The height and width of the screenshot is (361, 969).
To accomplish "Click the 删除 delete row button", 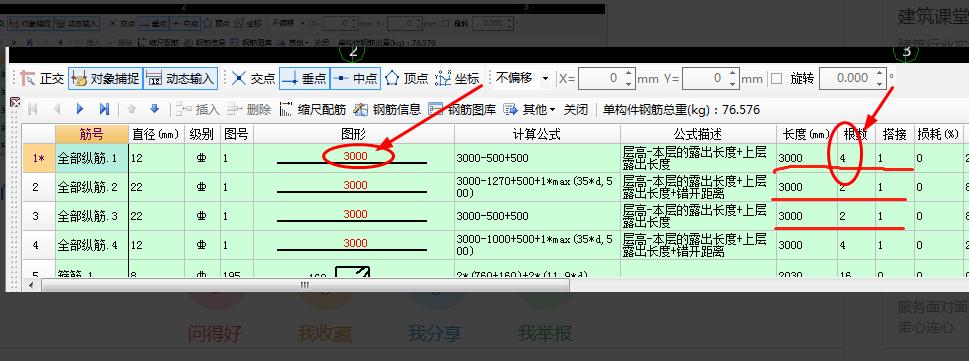I will 249,109.
